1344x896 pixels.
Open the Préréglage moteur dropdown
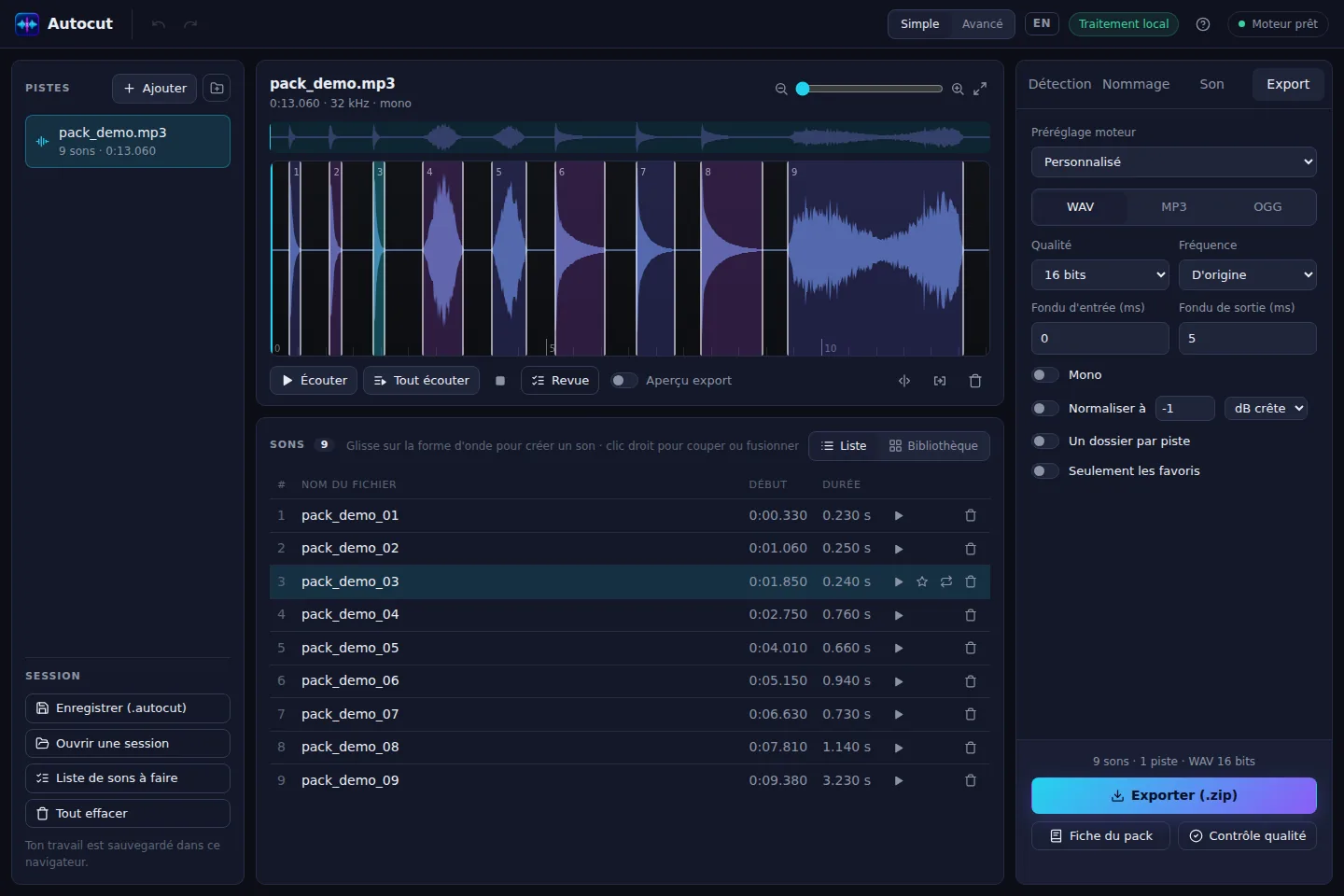click(1174, 161)
